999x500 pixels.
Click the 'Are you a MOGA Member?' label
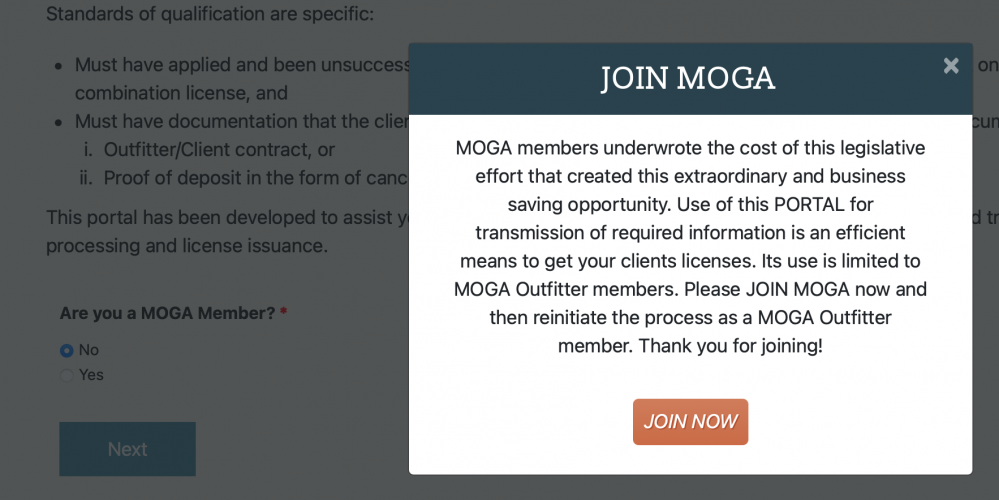(168, 313)
